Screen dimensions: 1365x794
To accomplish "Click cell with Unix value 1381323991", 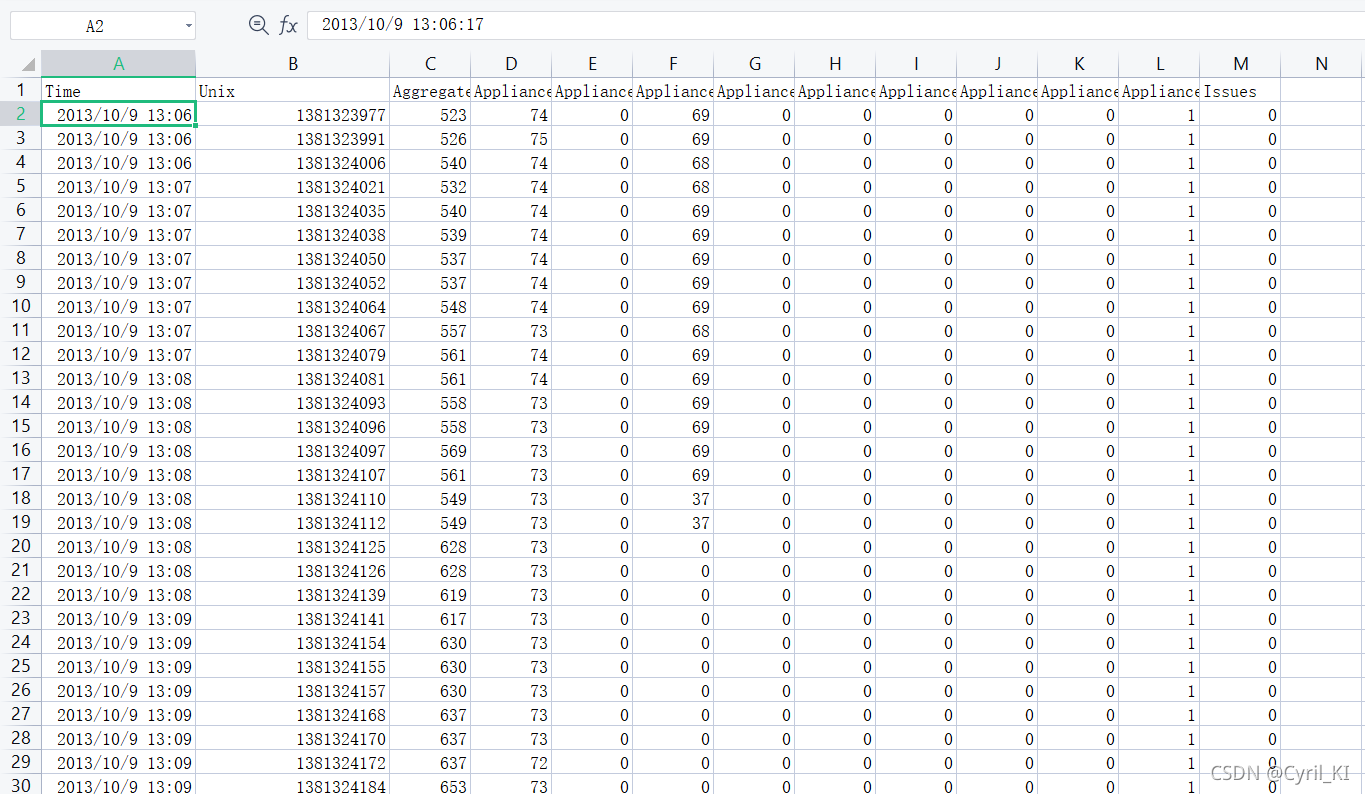I will pos(293,139).
